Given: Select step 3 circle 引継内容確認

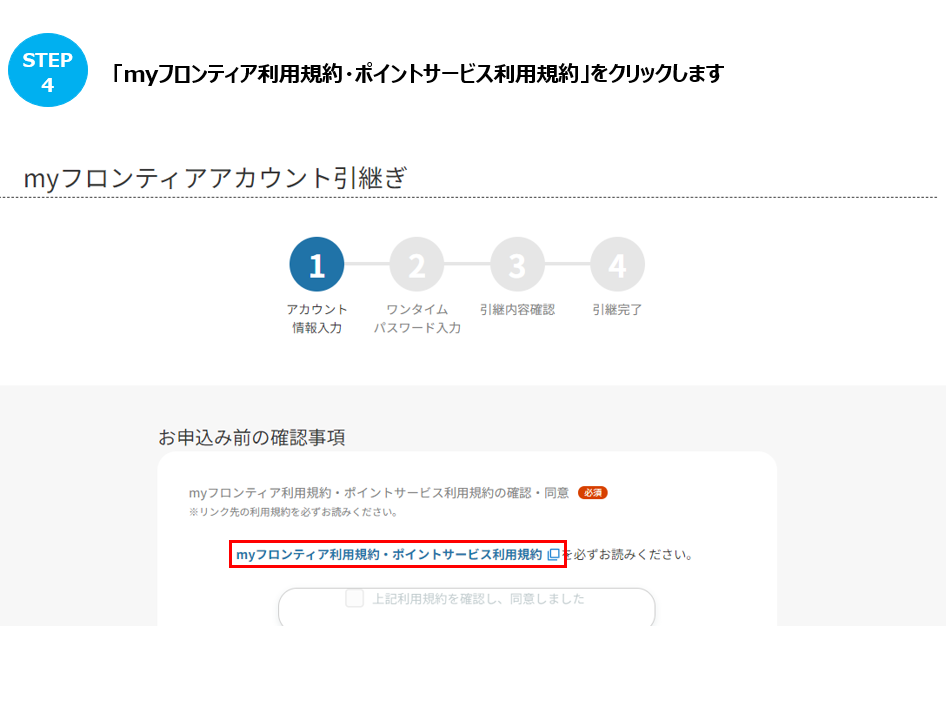Looking at the screenshot, I should (x=517, y=264).
